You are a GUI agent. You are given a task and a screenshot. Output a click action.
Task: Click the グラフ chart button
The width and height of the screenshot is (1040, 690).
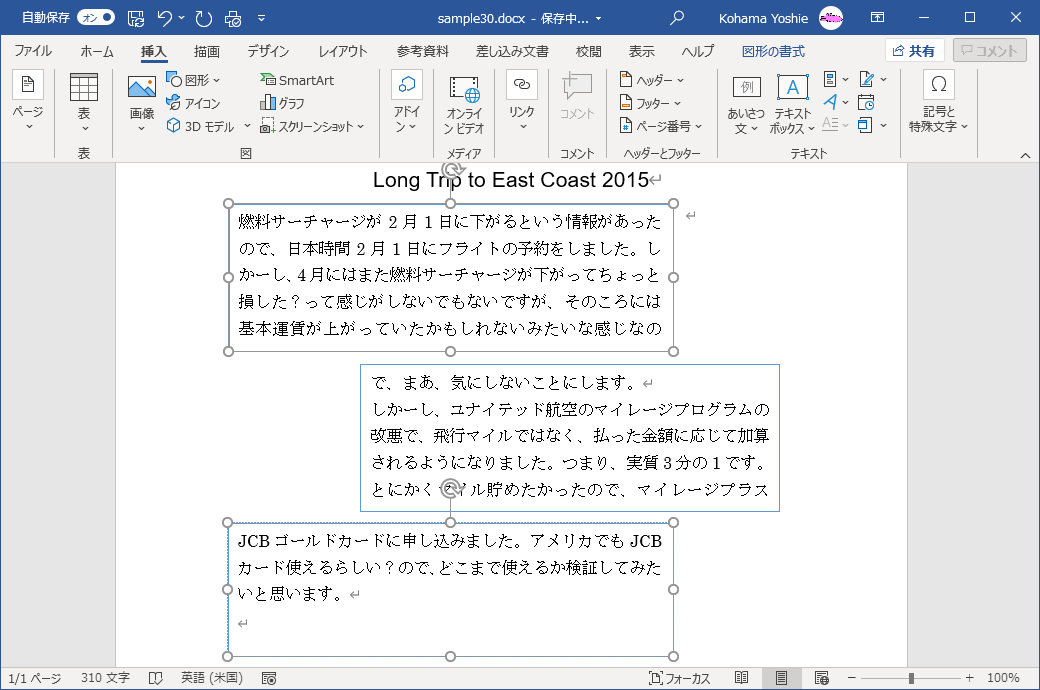283,103
